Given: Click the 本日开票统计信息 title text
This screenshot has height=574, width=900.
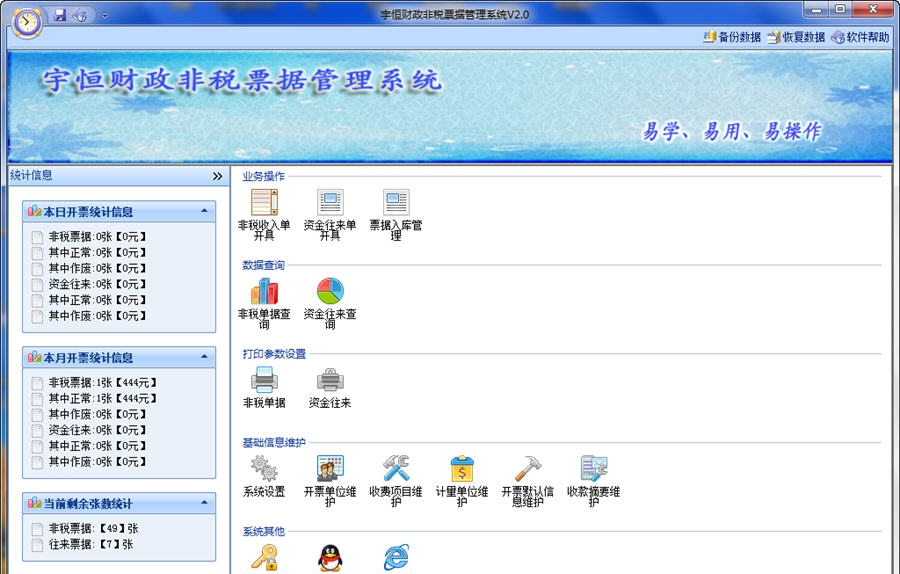Looking at the screenshot, I should tap(88, 212).
